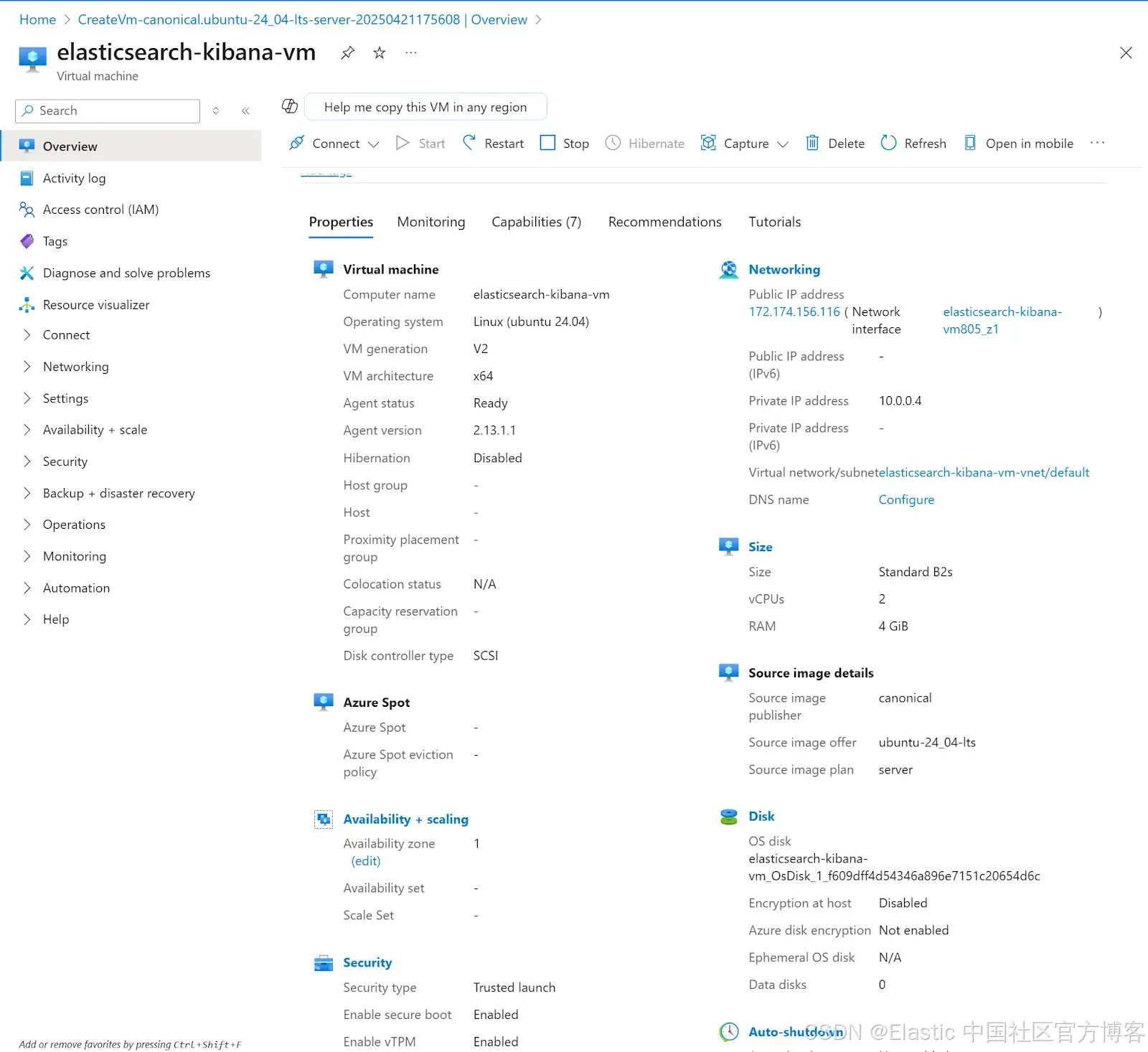1148x1052 pixels.
Task: Select the Properties tab
Action: [x=341, y=222]
